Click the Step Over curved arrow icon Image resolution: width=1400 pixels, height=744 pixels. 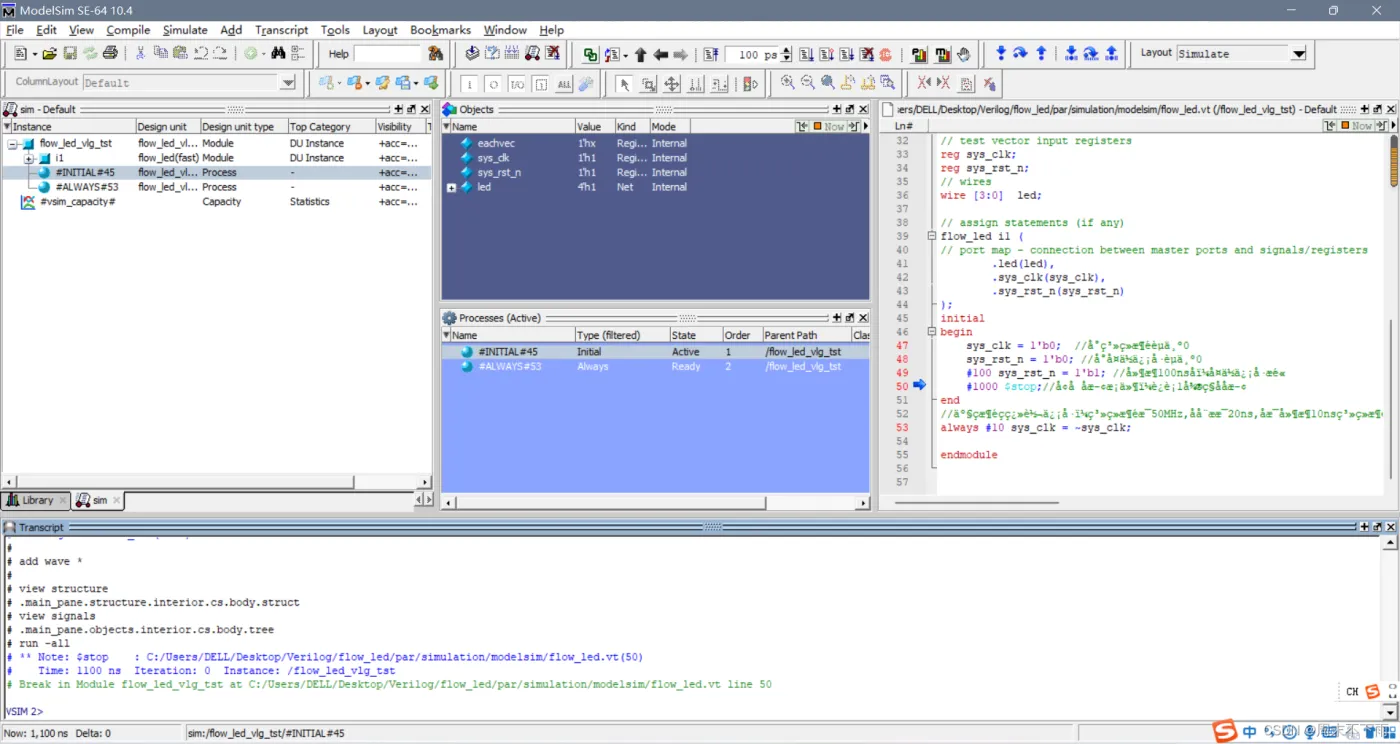tap(1021, 54)
